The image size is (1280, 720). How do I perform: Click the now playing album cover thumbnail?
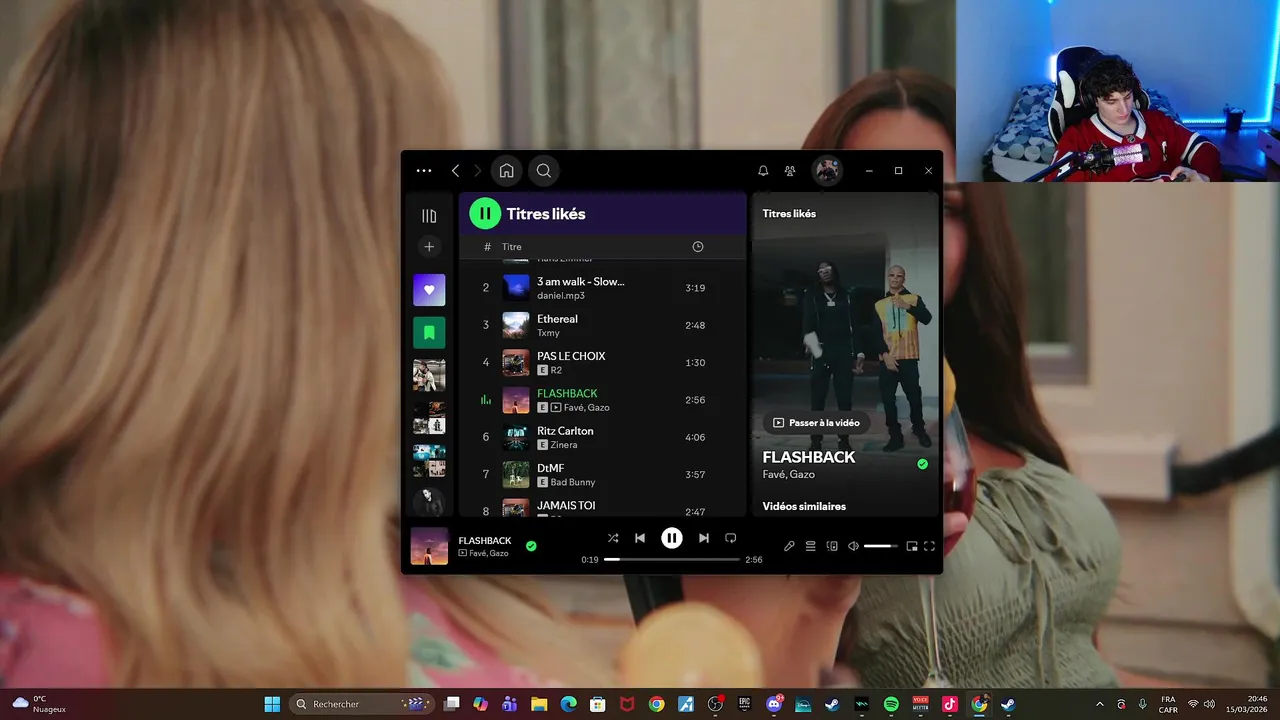429,546
